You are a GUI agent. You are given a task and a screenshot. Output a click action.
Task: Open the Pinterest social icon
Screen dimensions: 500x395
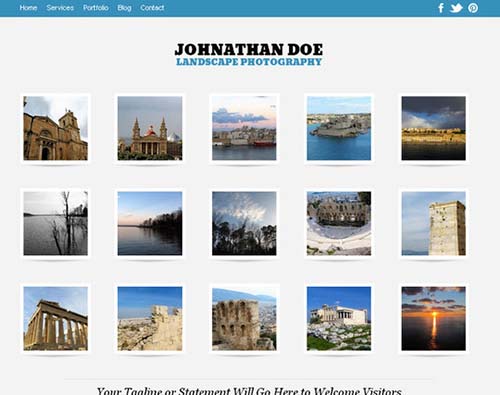click(x=473, y=8)
